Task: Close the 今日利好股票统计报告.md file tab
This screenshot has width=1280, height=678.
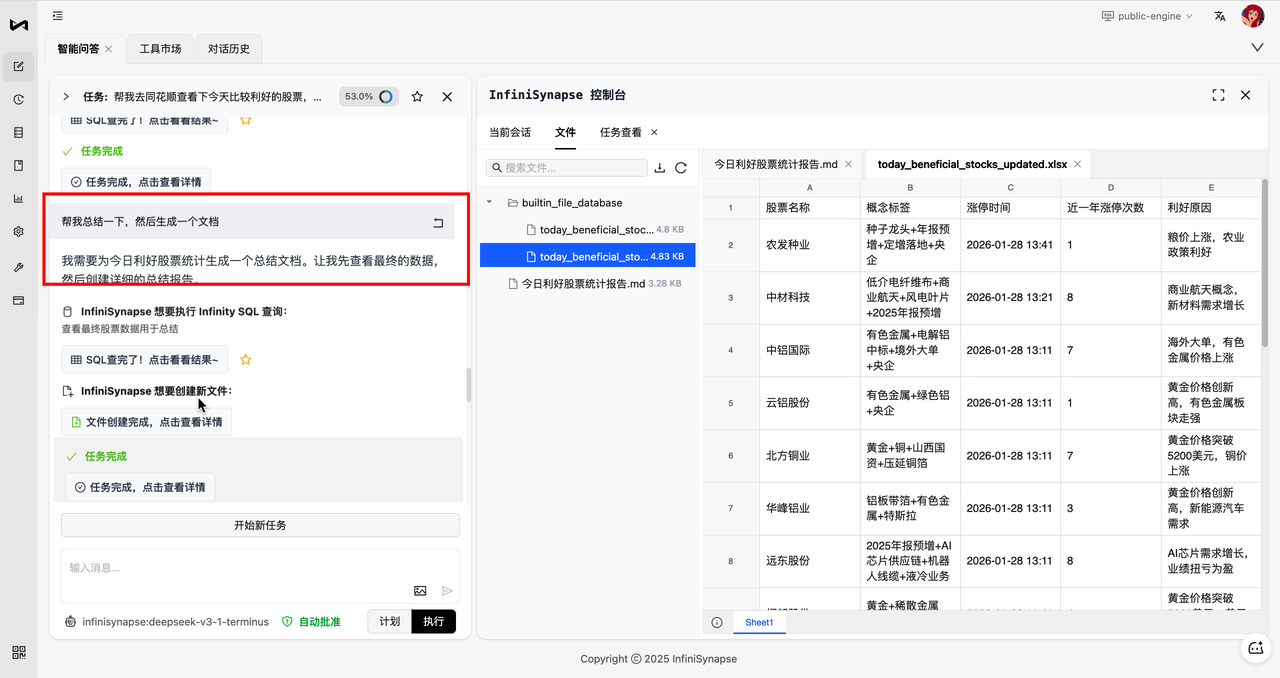Action: 849,164
